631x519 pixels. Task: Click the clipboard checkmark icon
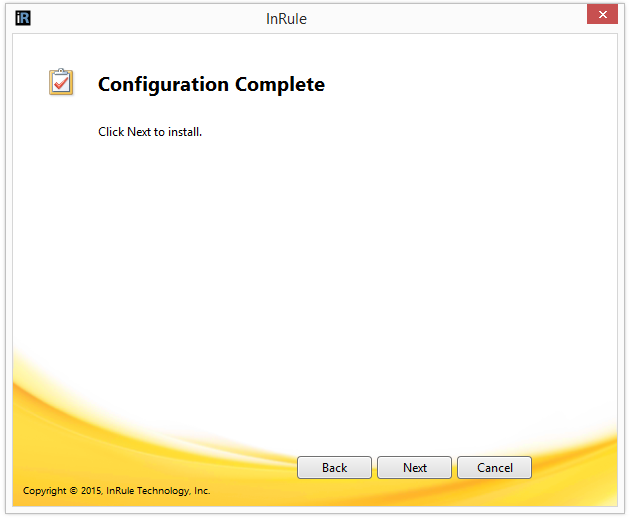(x=61, y=82)
